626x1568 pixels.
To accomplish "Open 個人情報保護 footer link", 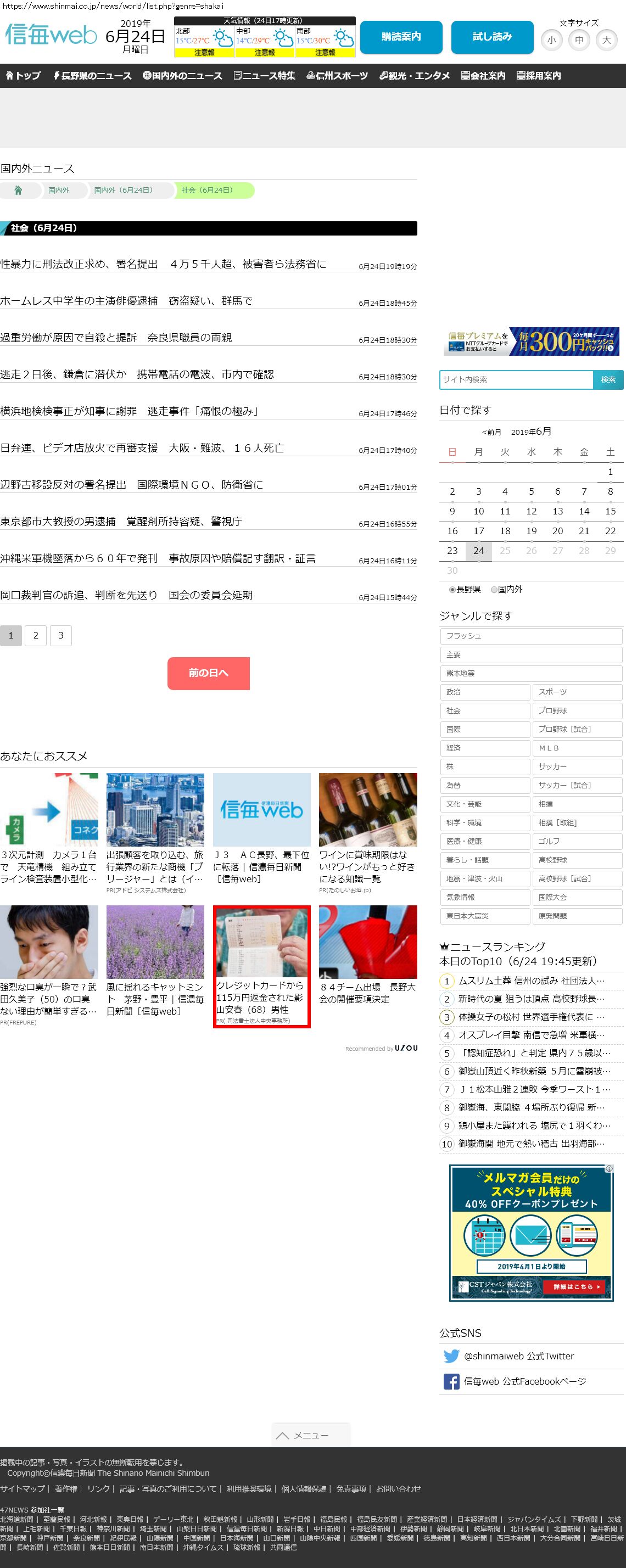I will click(x=303, y=1488).
